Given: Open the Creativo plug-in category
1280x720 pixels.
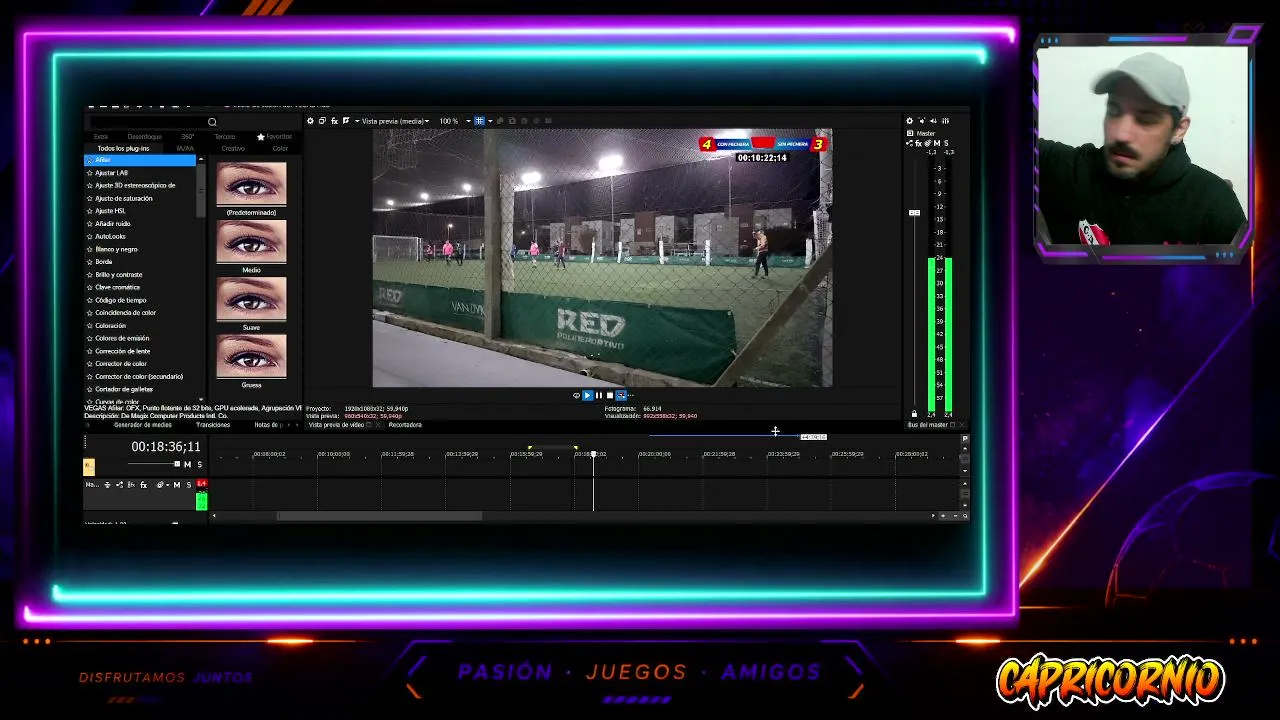Looking at the screenshot, I should [x=233, y=148].
